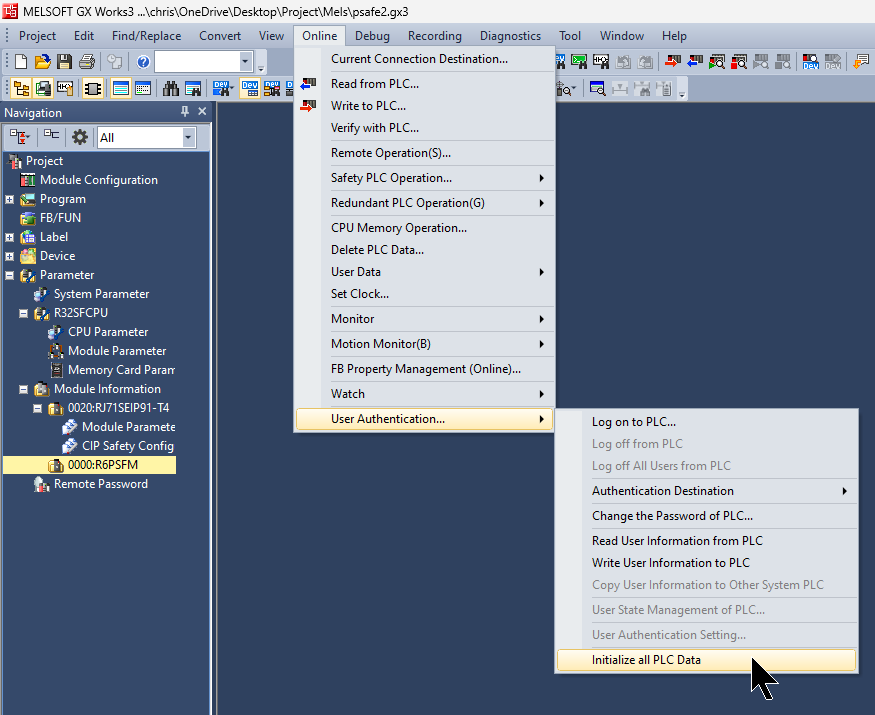
Task: Select Remote Password in project tree
Action: [100, 484]
